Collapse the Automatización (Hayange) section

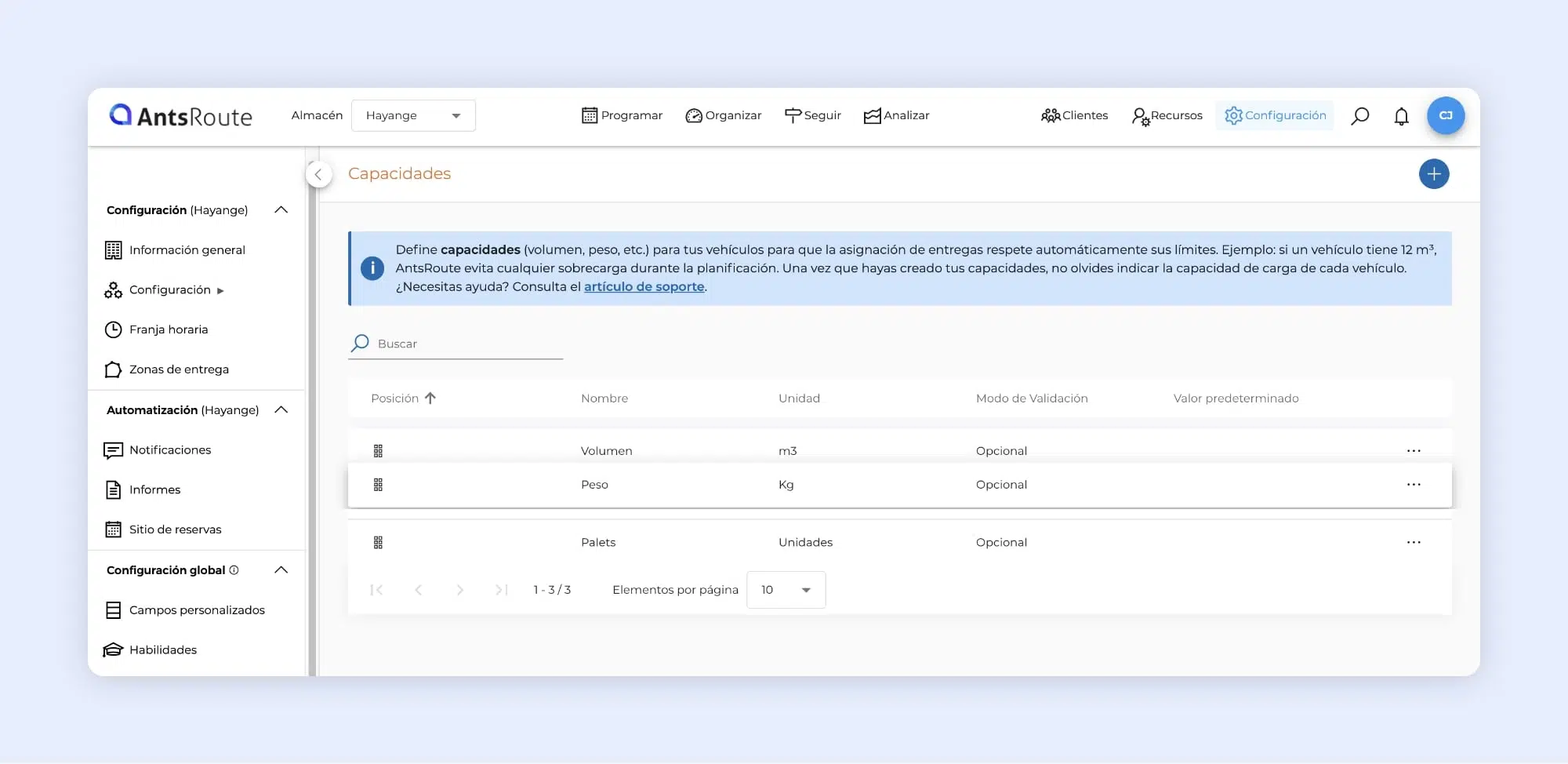pyautogui.click(x=281, y=410)
